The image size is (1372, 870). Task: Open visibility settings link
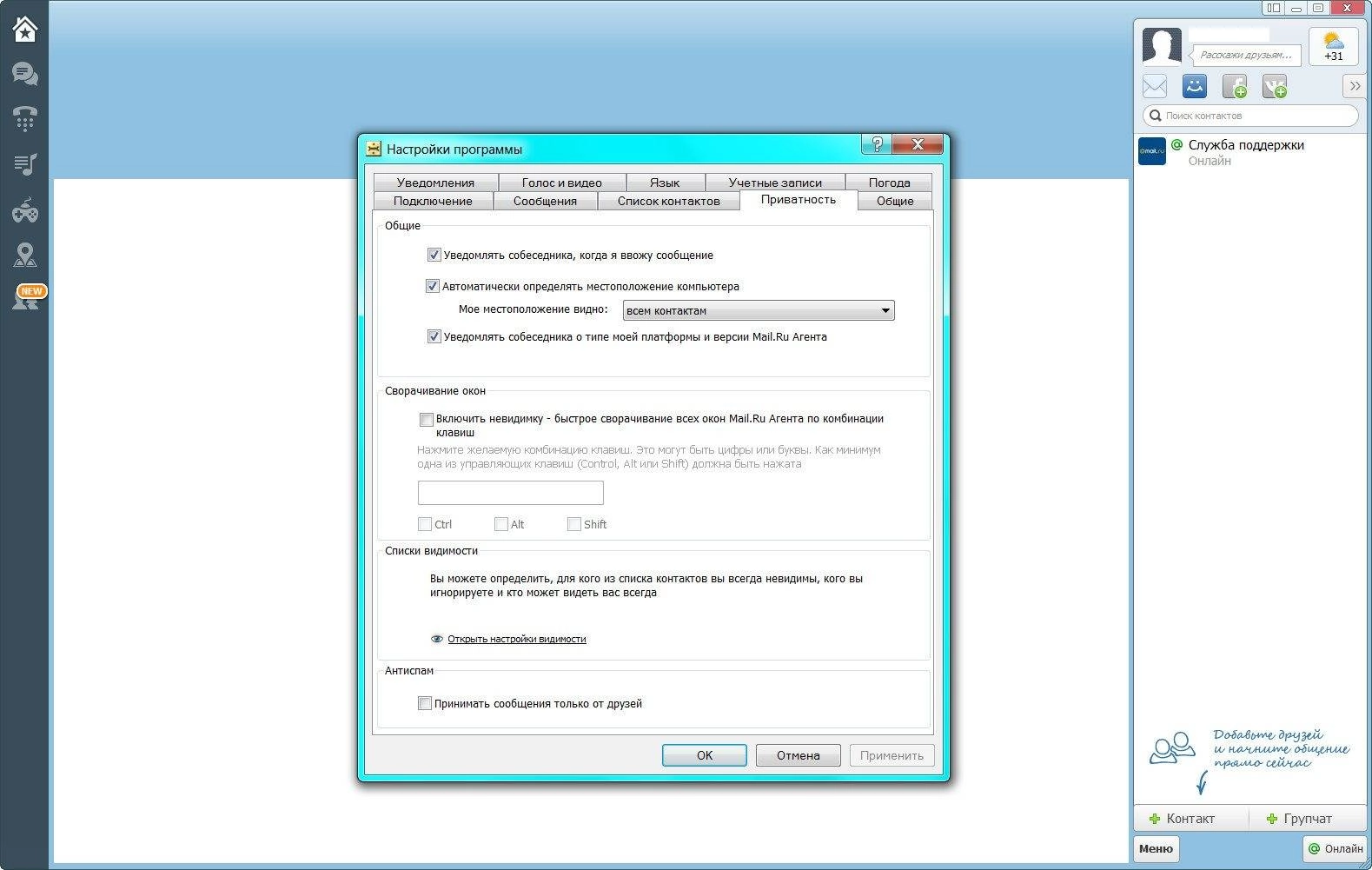click(517, 639)
